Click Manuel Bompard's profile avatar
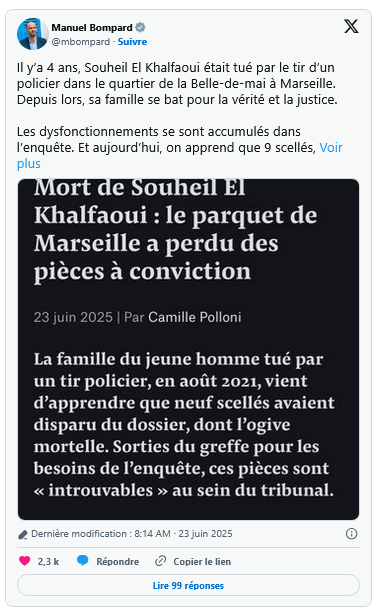 pyautogui.click(x=32, y=34)
